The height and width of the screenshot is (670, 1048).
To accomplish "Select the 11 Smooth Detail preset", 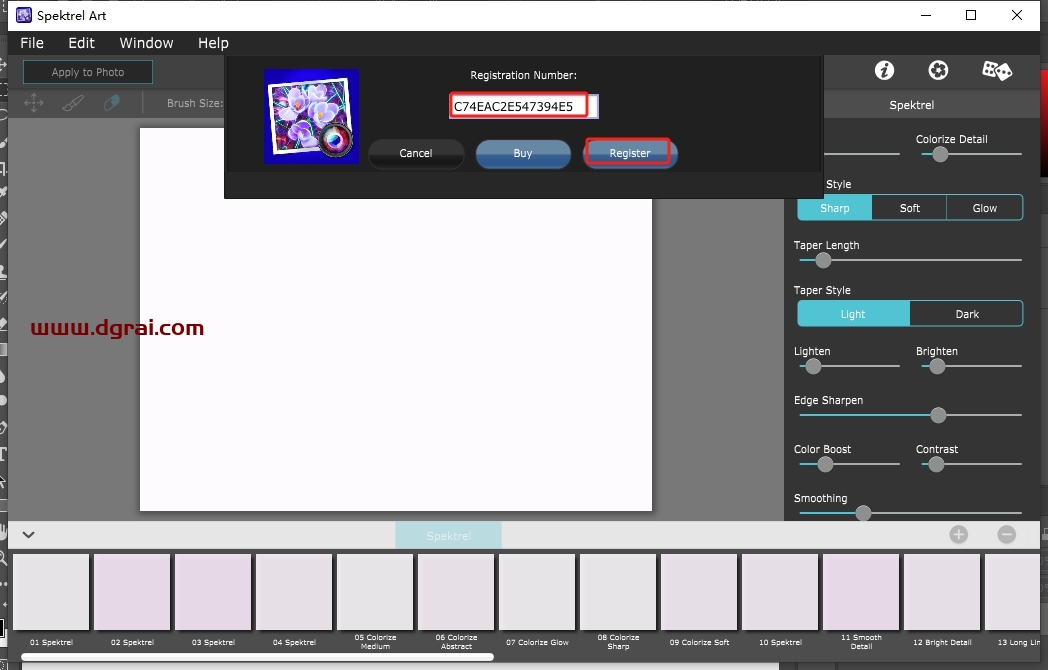I will tap(861, 592).
